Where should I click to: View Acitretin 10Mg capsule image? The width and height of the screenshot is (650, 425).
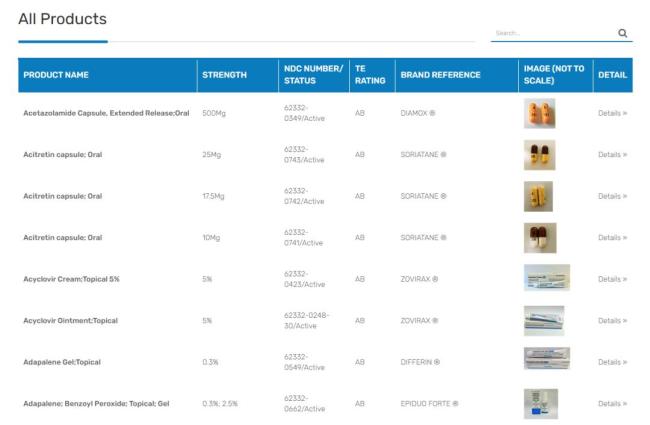click(x=540, y=238)
